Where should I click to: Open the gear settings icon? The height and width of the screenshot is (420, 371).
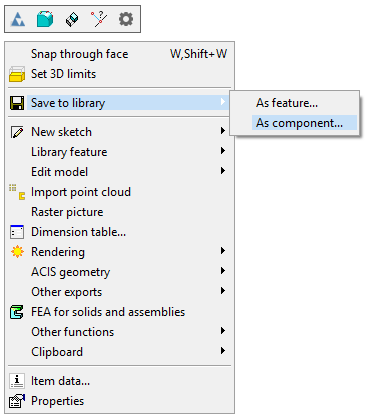(126, 19)
